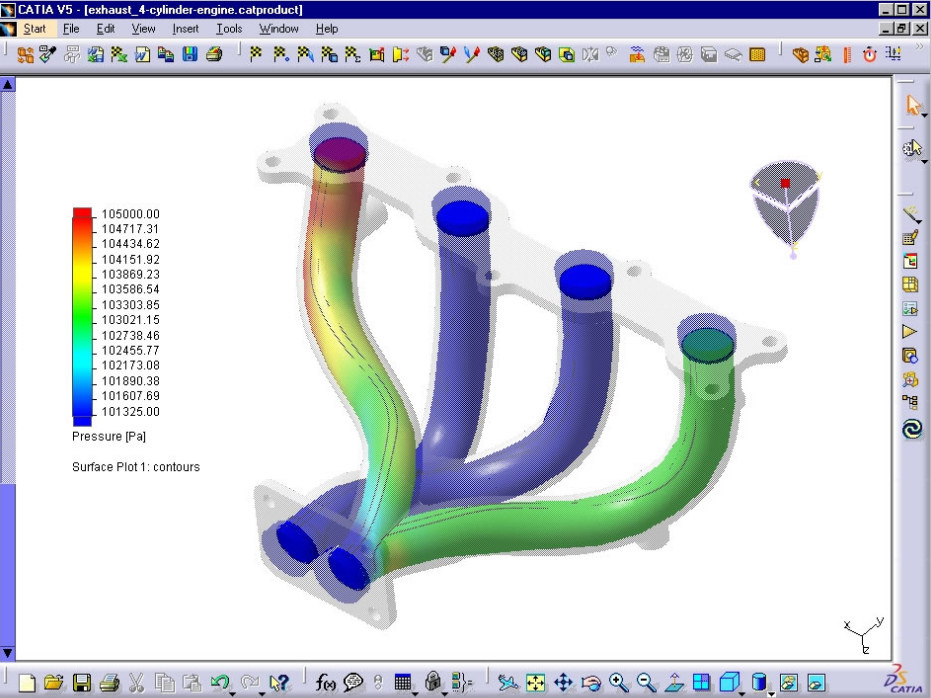This screenshot has width=931, height=698.
Task: Click the shading mode cylinder icon
Action: pos(758,683)
